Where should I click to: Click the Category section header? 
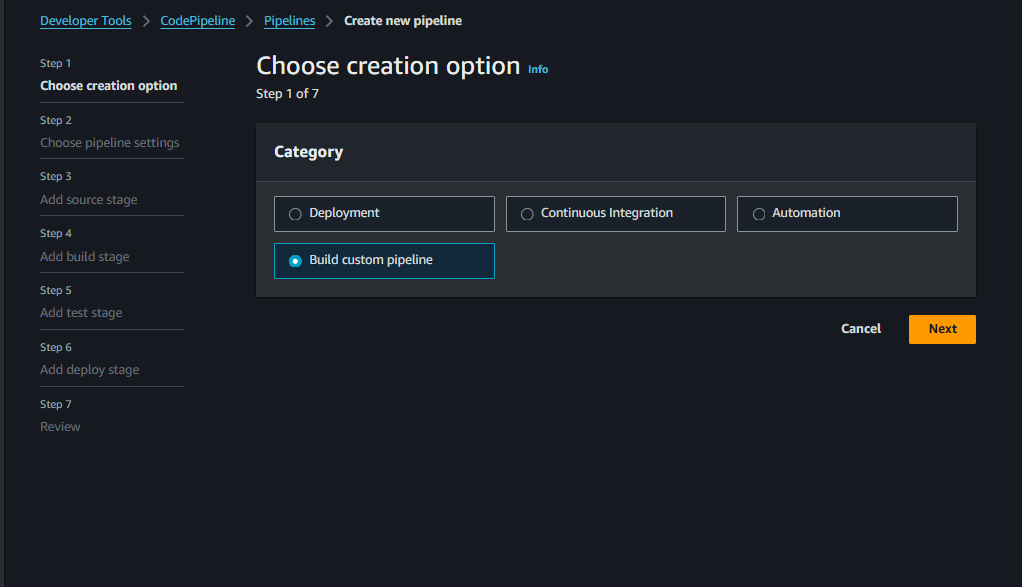(x=308, y=152)
